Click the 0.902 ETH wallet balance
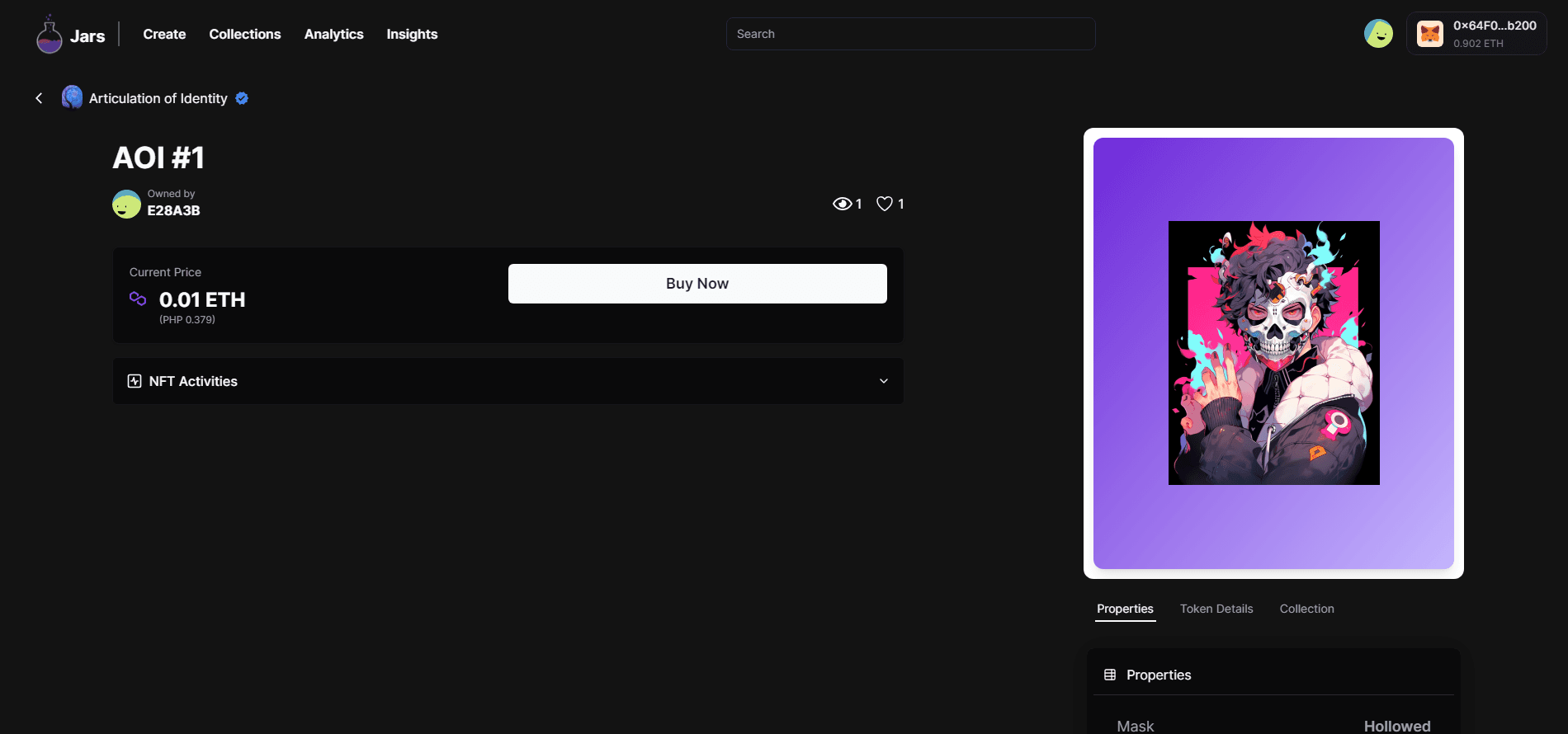Viewport: 1568px width, 734px height. point(1478,44)
